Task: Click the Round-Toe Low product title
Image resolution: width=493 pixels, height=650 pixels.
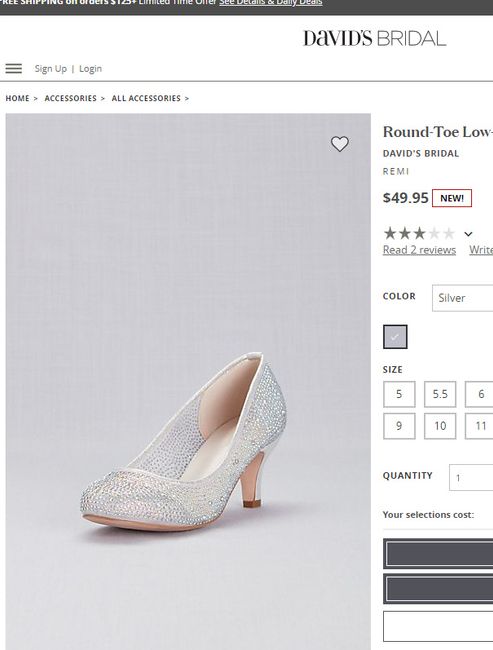Action: pyautogui.click(x=438, y=132)
